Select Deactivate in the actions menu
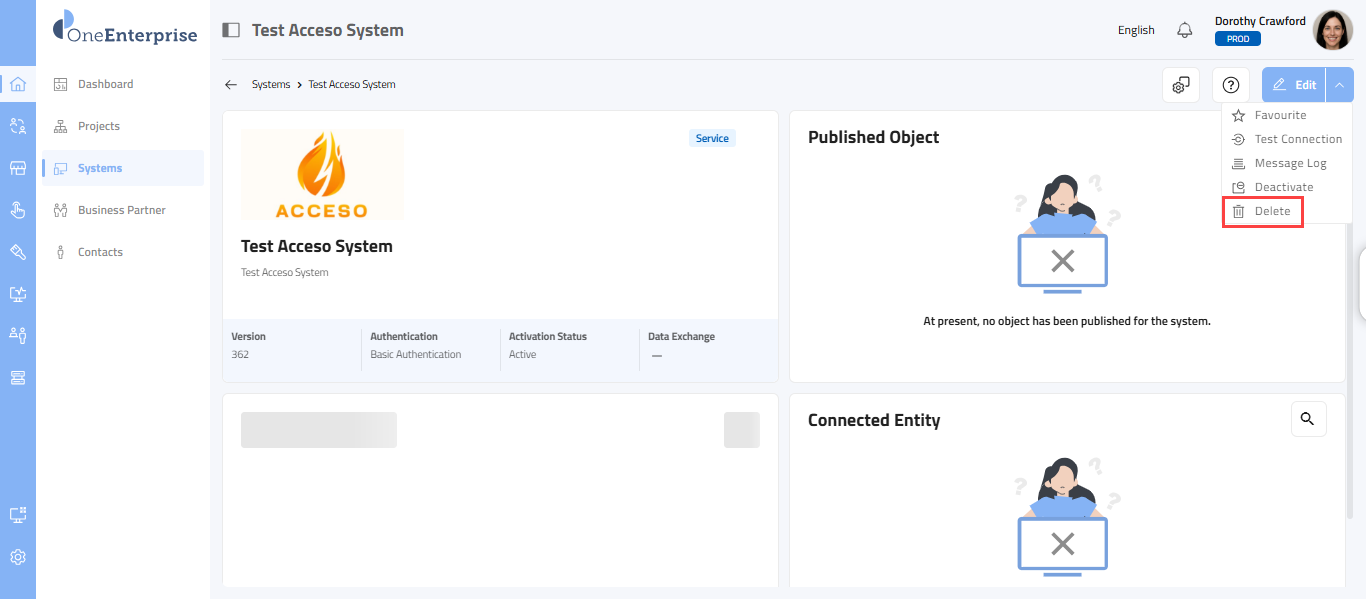 pyautogui.click(x=1283, y=187)
